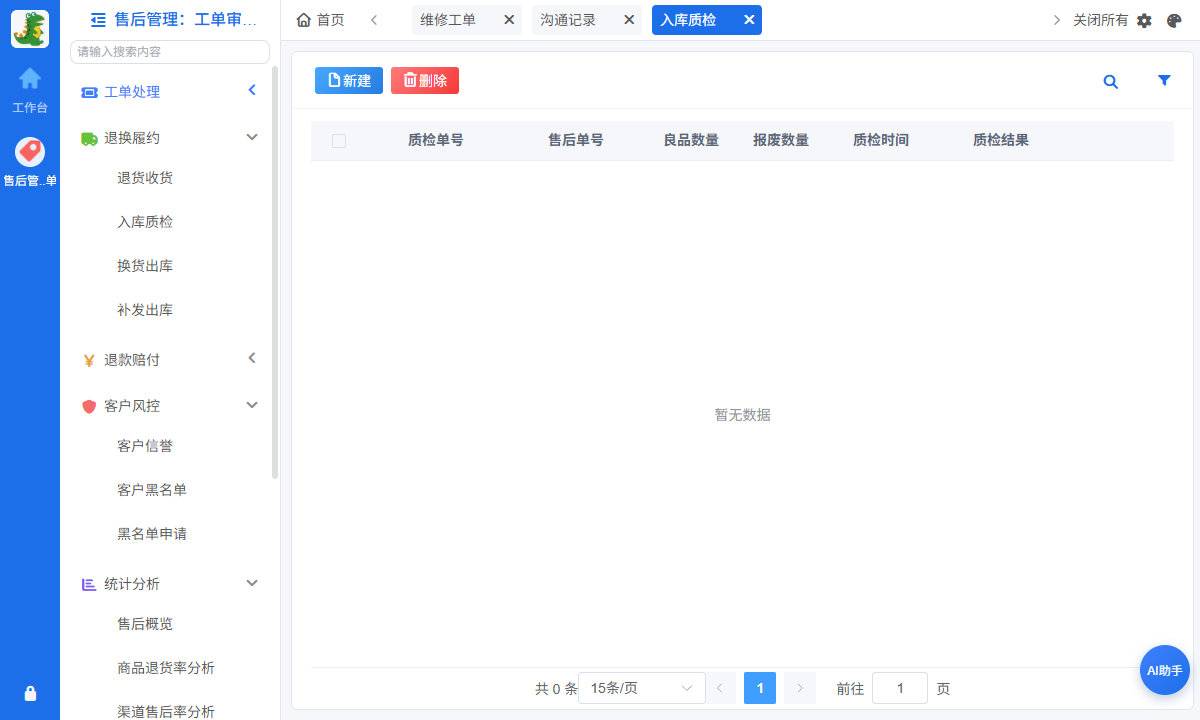Select page 1 button

point(760,688)
